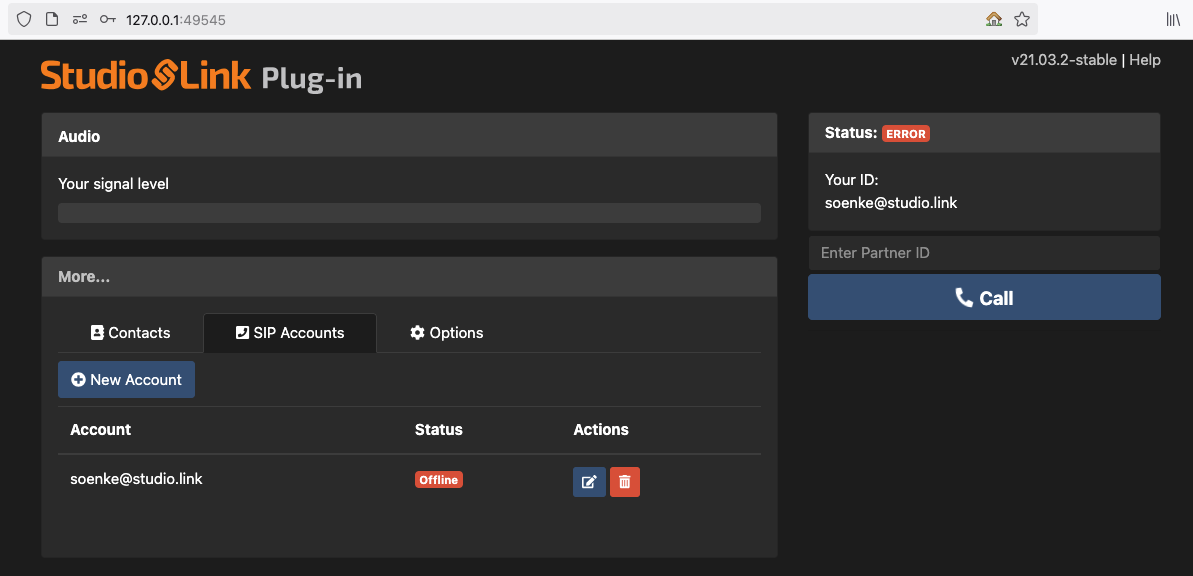This screenshot has height=576, width=1193.
Task: Focus the Enter Partner ID field
Action: click(985, 253)
